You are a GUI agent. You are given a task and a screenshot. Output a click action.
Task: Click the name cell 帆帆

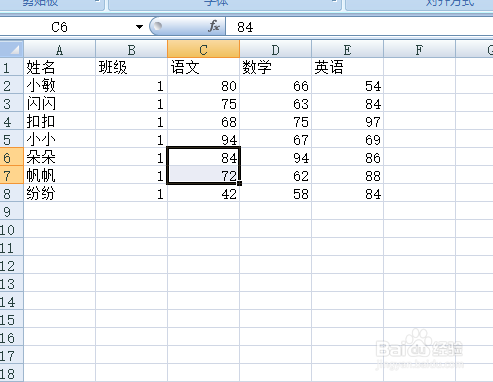(60, 175)
